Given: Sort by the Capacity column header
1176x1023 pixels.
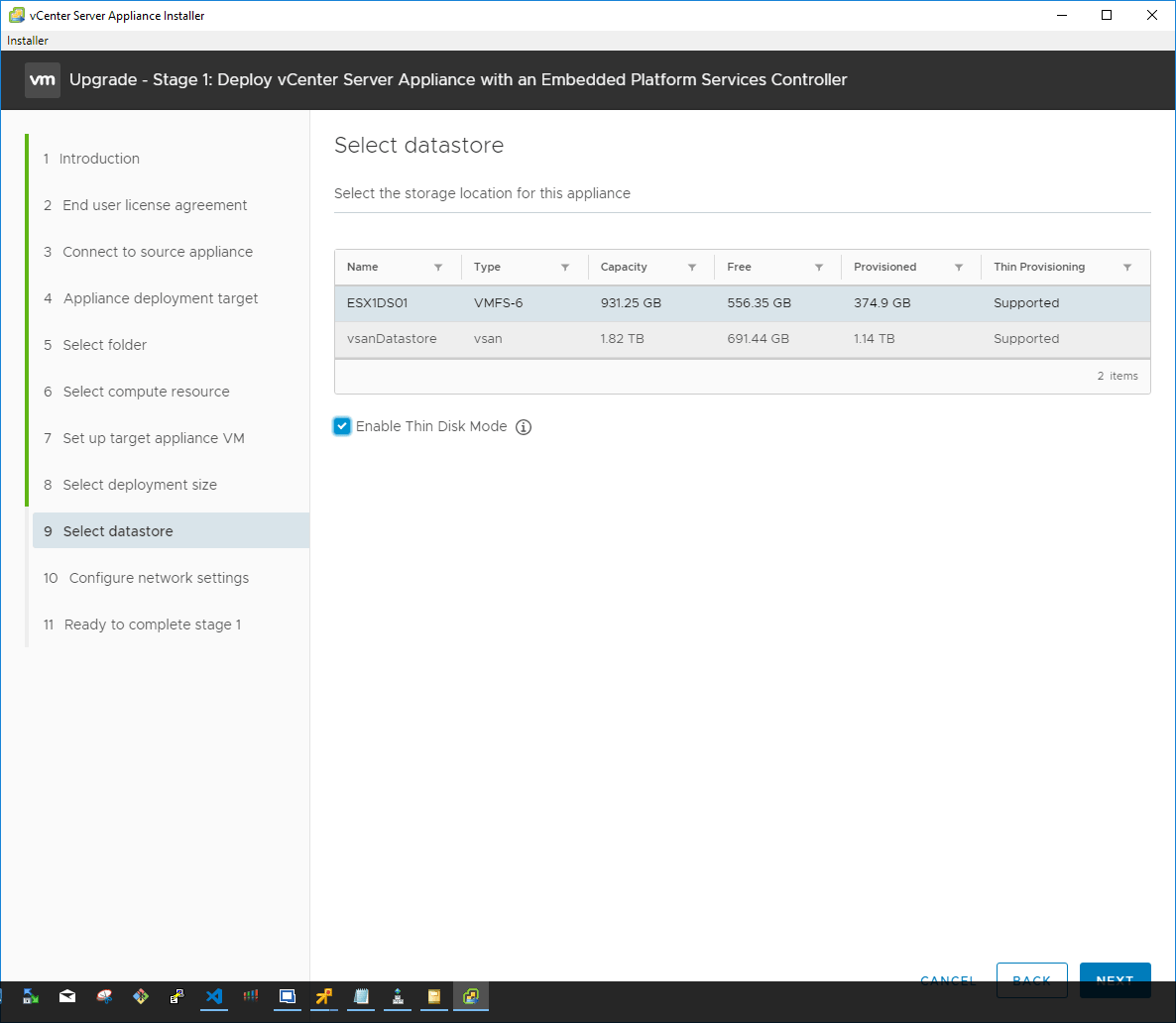Looking at the screenshot, I should coord(624,267).
